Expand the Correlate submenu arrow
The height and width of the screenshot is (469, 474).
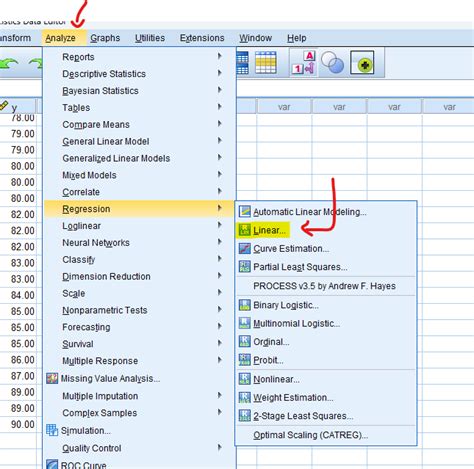tap(219, 191)
